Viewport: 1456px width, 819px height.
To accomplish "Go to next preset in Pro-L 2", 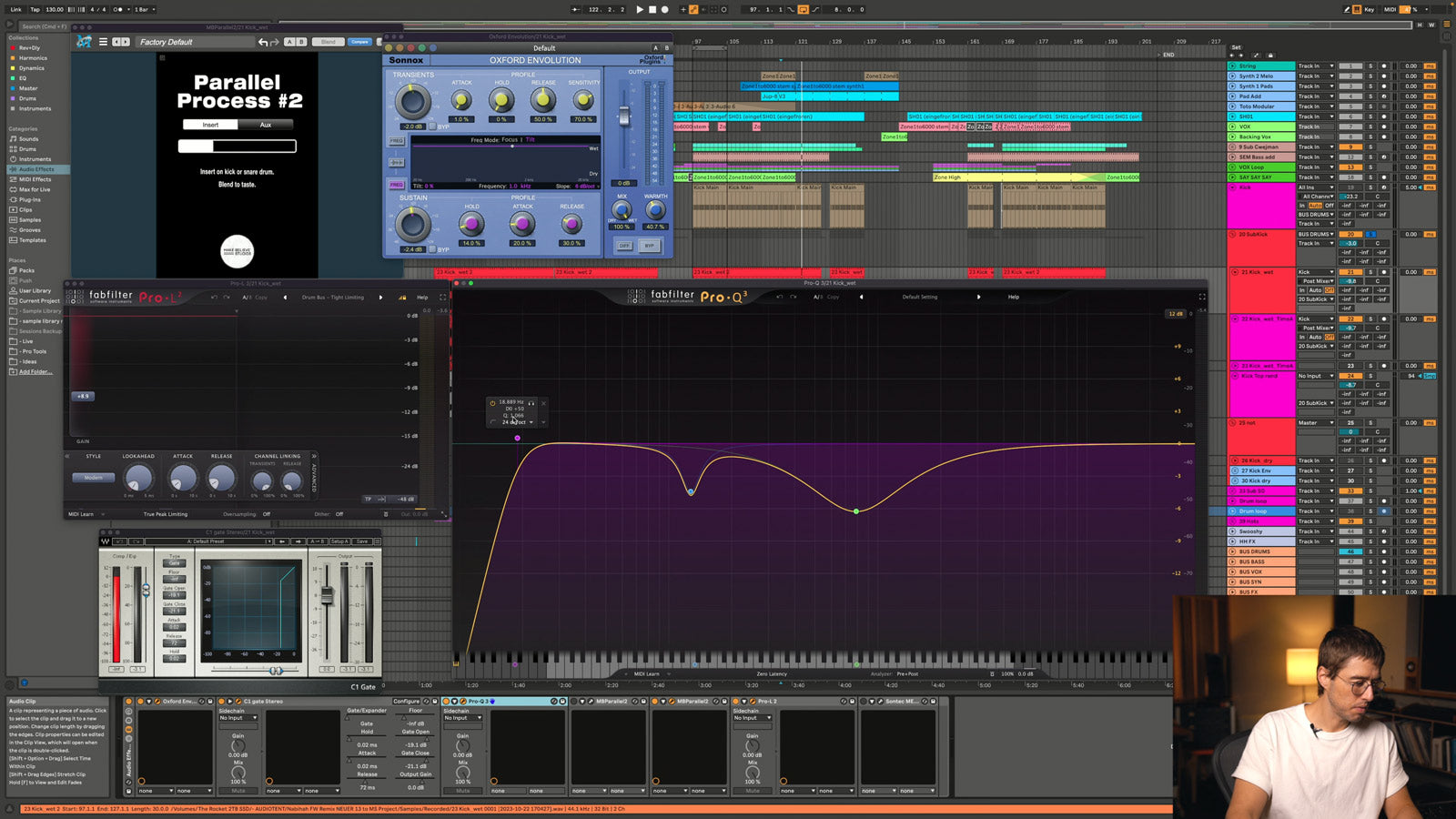I will coord(380,298).
